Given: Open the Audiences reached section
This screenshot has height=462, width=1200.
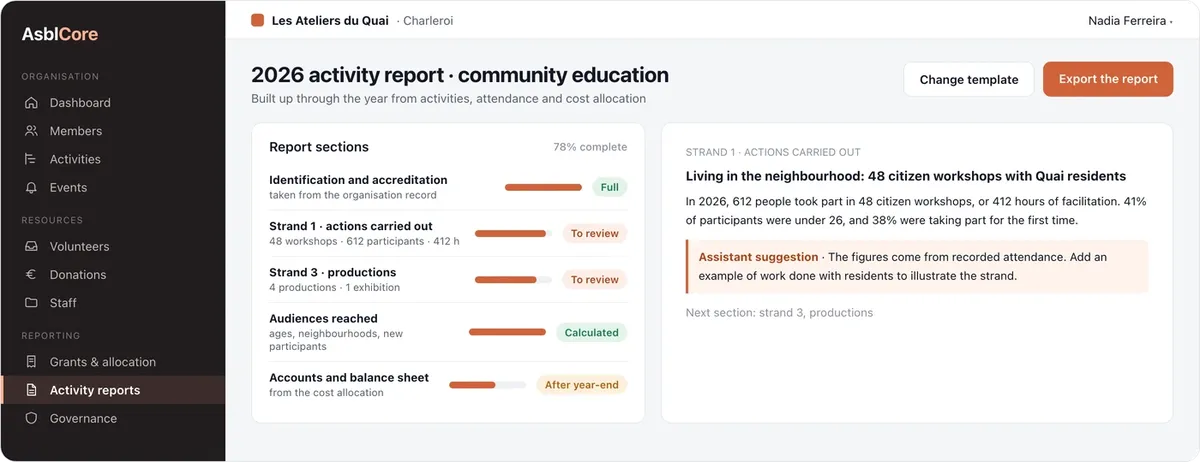Looking at the screenshot, I should (448, 332).
